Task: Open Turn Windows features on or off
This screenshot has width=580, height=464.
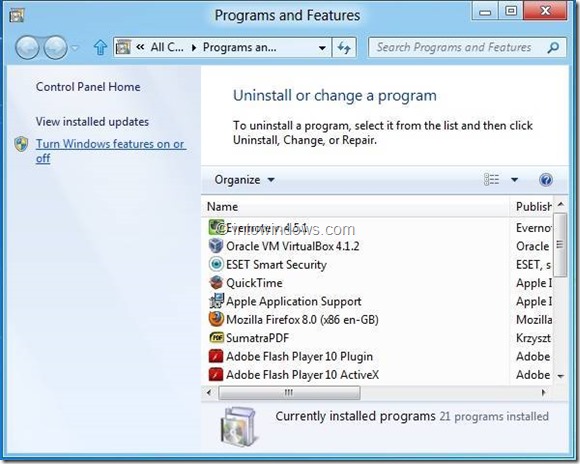Action: tap(111, 151)
